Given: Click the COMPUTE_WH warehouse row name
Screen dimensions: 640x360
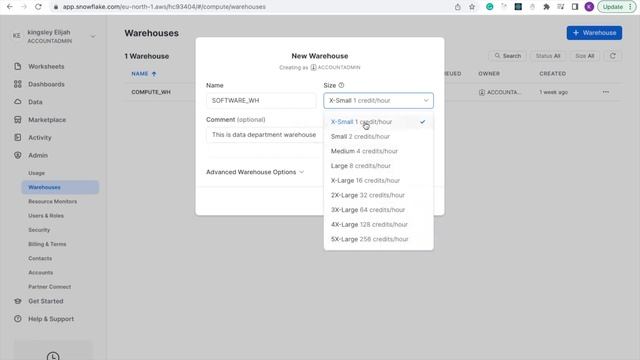Looking at the screenshot, I should [x=151, y=92].
